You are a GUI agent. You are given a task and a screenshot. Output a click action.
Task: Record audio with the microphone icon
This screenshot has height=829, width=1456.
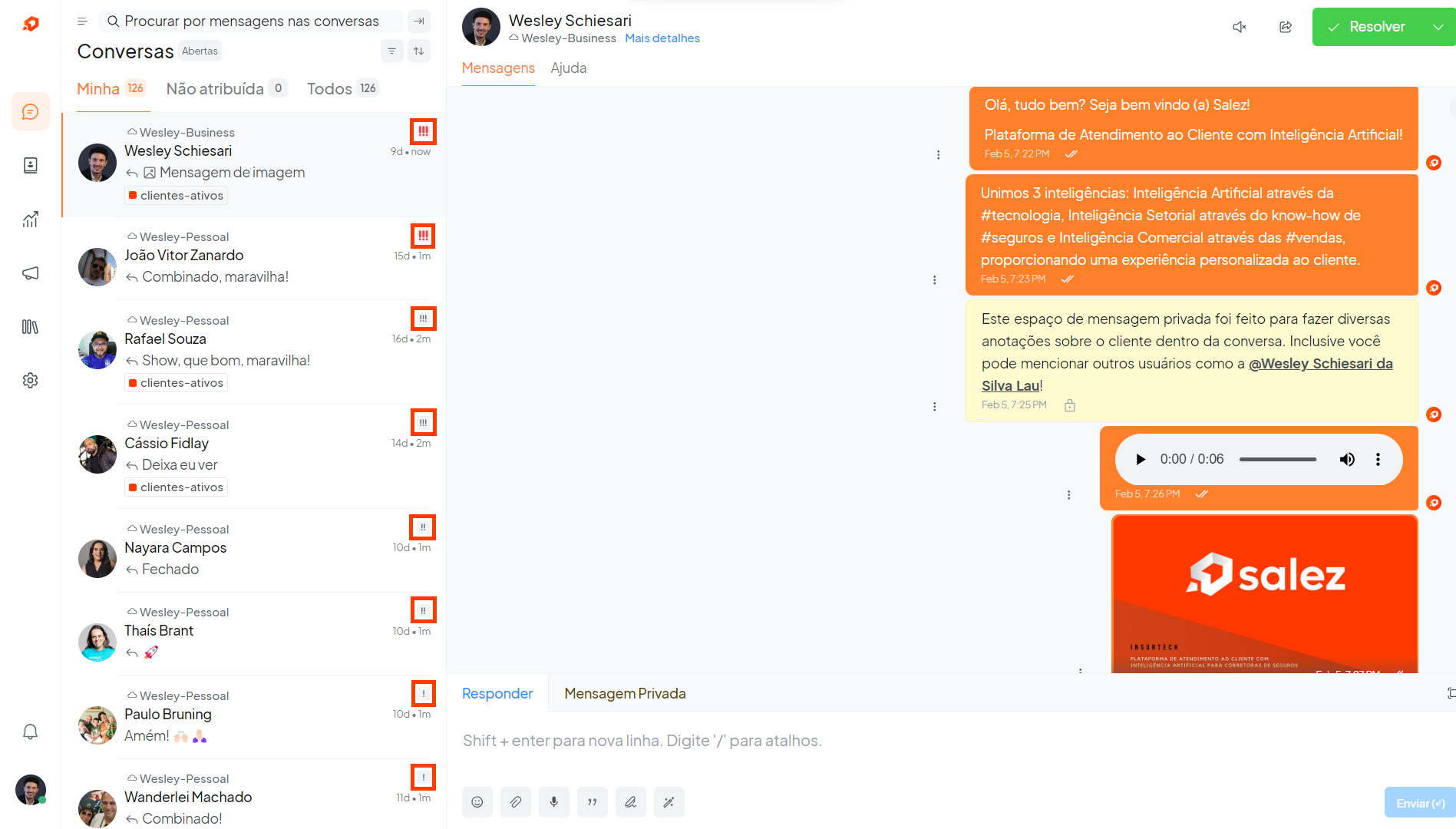coord(554,802)
